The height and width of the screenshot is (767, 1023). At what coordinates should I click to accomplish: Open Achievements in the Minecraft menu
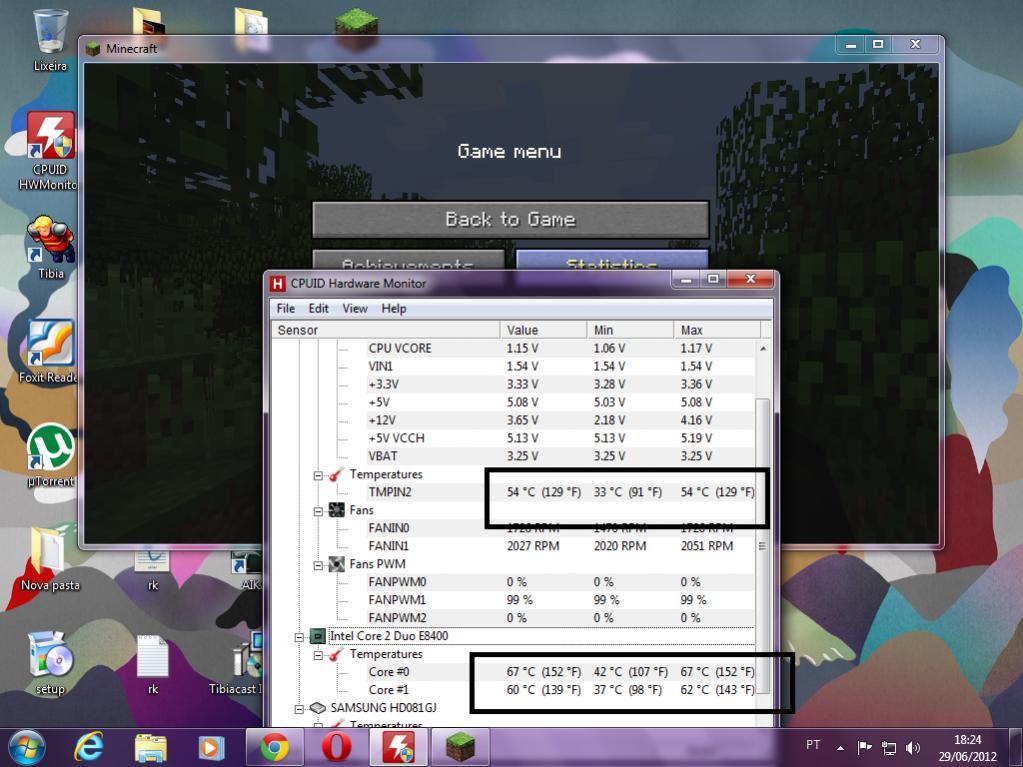click(x=408, y=260)
